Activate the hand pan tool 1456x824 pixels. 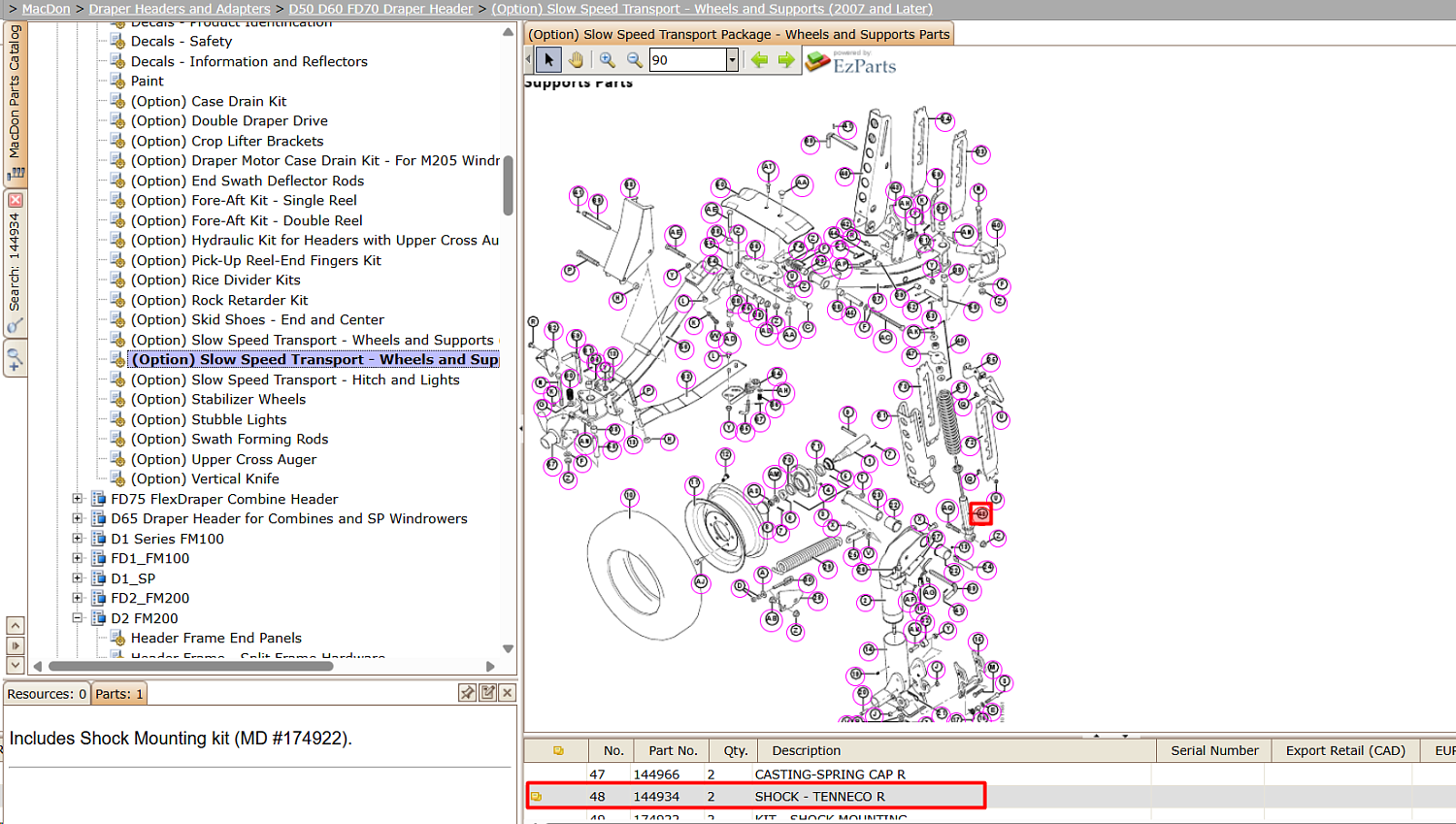click(576, 60)
